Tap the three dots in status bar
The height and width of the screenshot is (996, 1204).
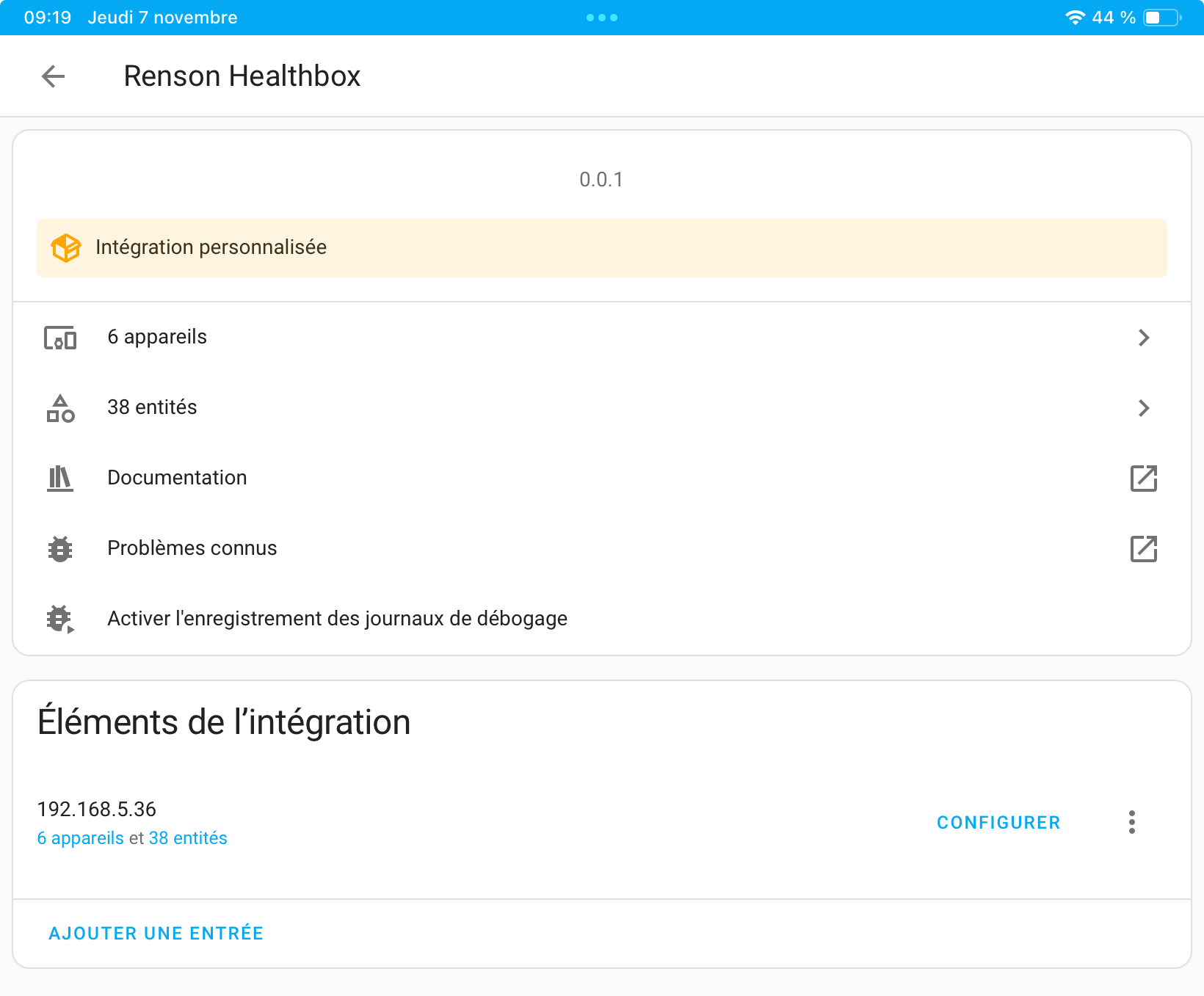[602, 18]
